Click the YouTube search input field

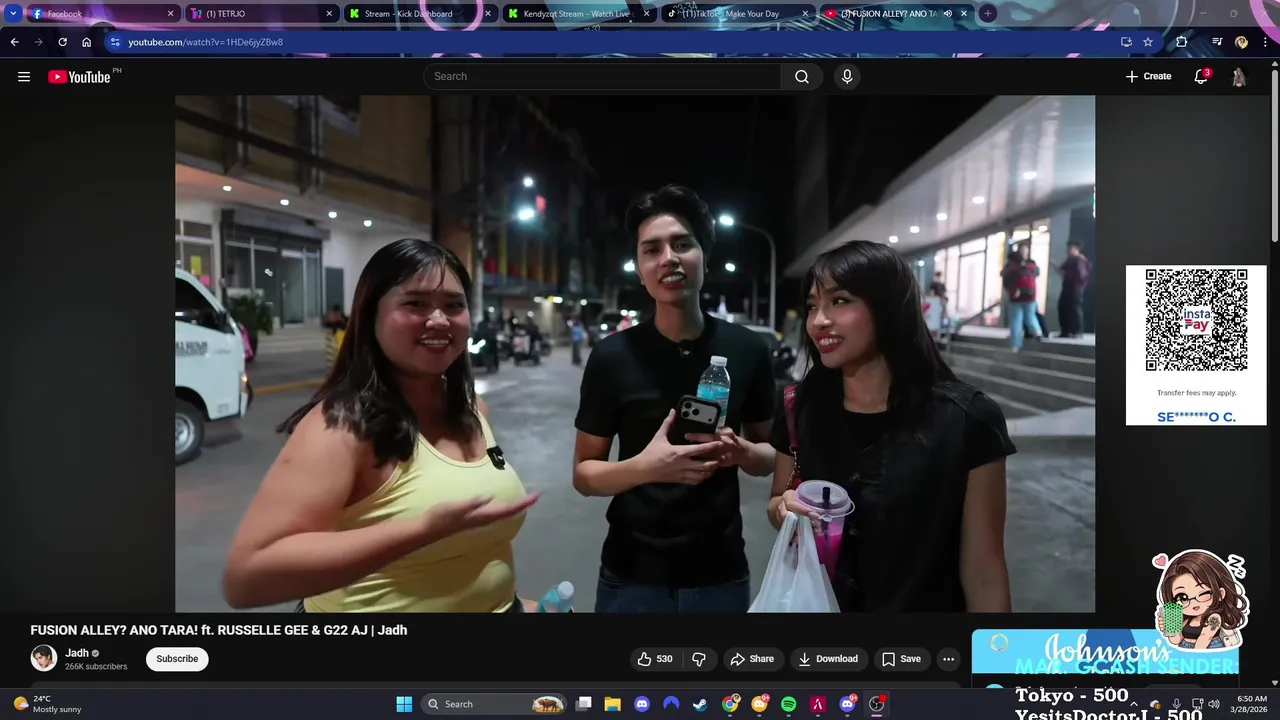click(x=603, y=76)
